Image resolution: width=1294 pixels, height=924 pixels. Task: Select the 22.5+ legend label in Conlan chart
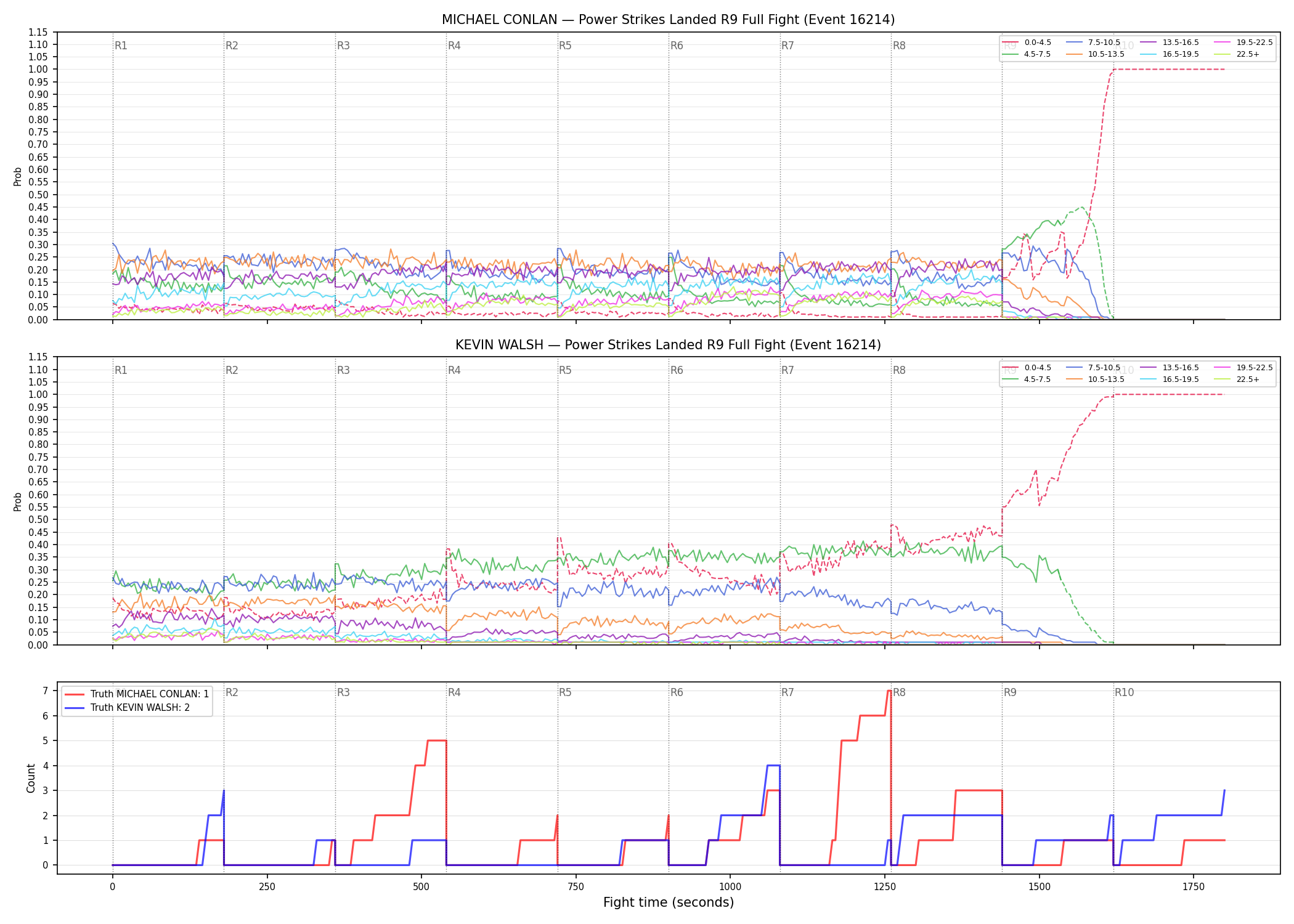1248,54
